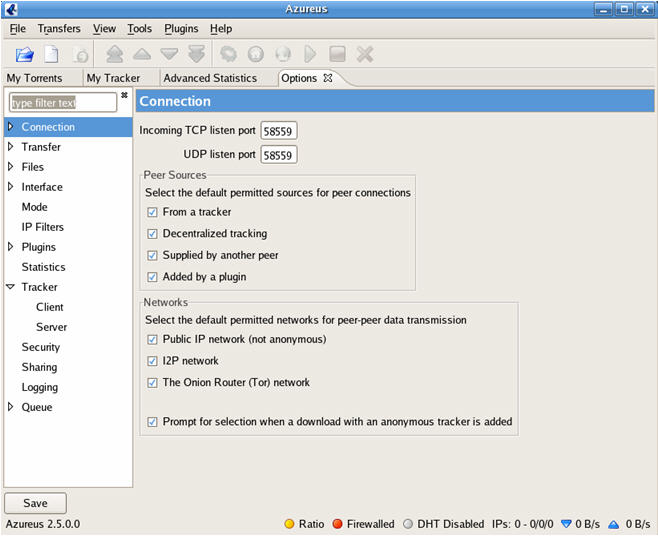
Task: Toggle the I2P network checkbox
Action: click(152, 361)
